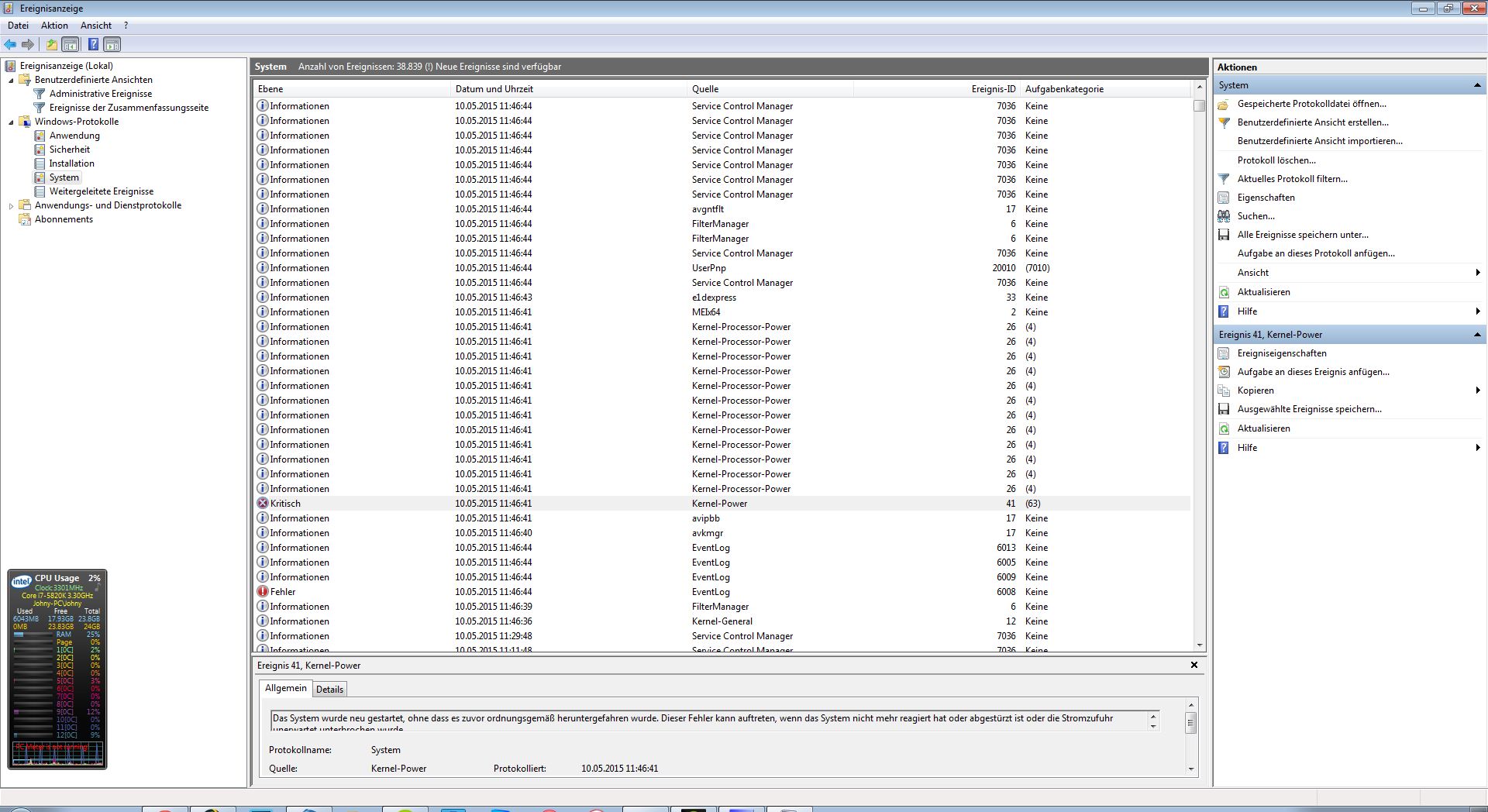Close the Ereignis 41 preview pane
Screen dimensions: 1488x812
(1194, 665)
